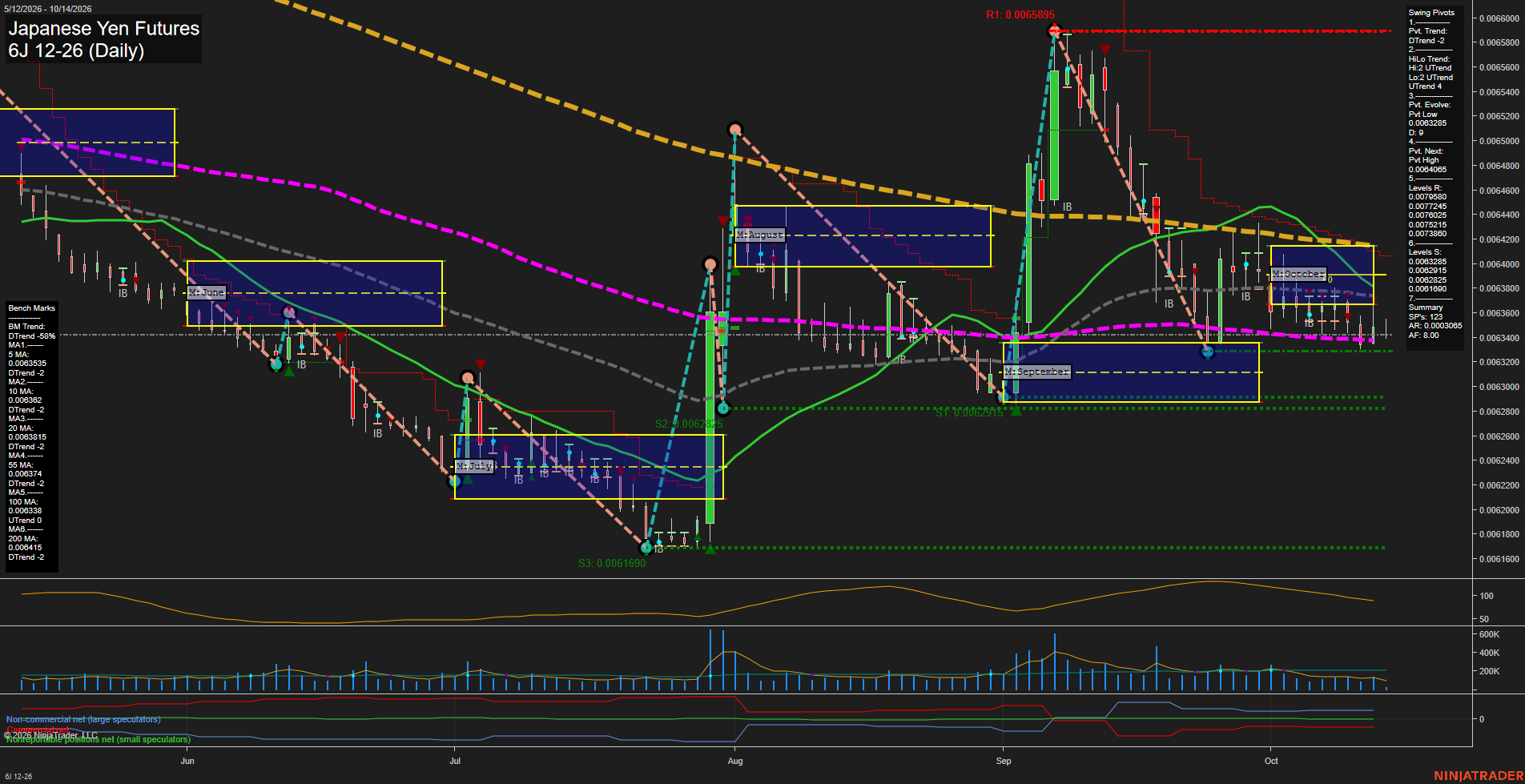Click the swing low pivot circle at S3
Screen dimensions: 1525x784
tap(646, 549)
